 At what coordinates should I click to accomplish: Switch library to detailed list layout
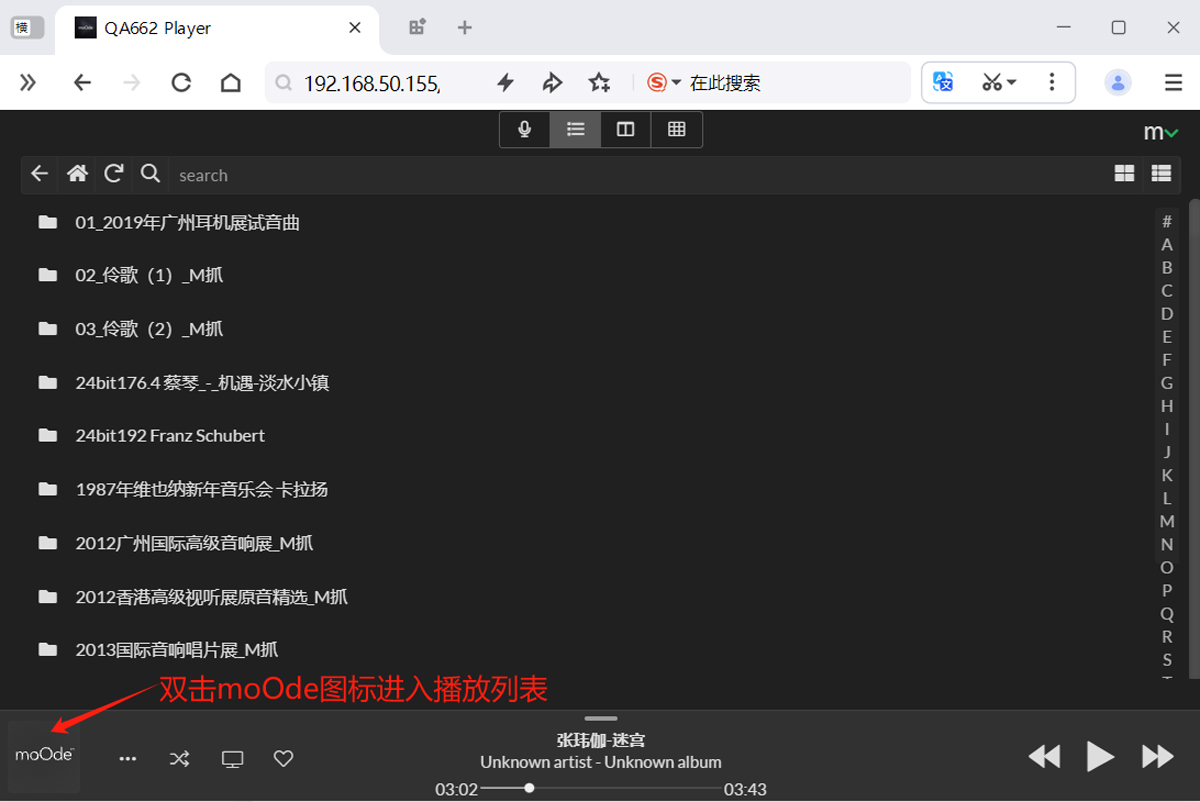coord(1161,173)
